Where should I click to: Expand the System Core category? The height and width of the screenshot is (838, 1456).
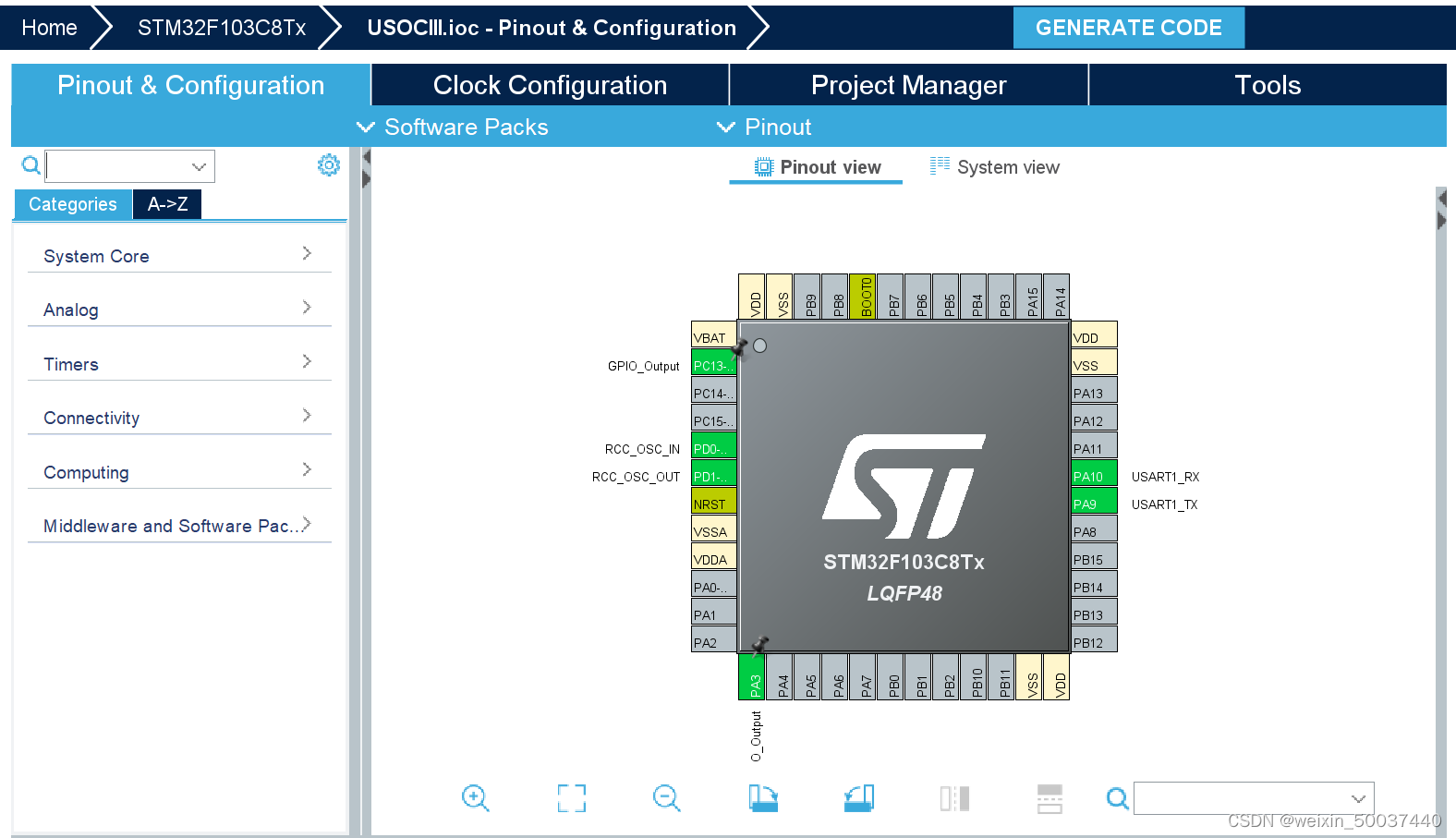point(179,256)
